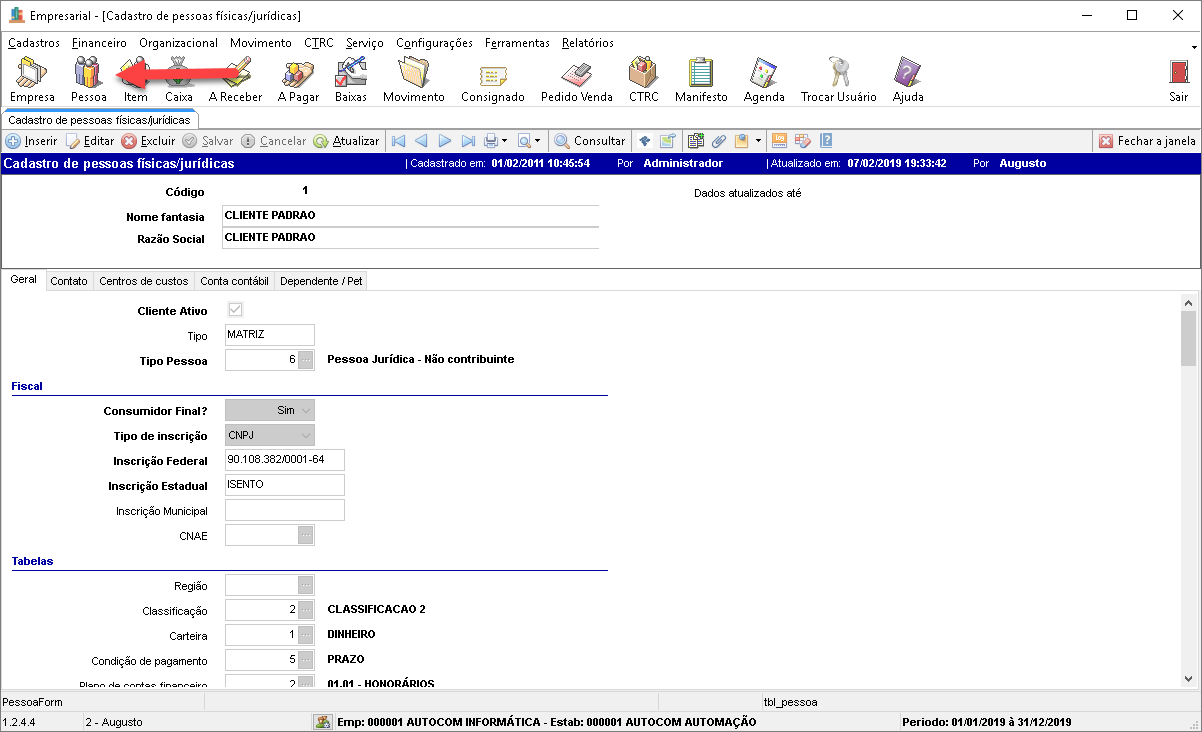The height and width of the screenshot is (732, 1202).
Task: Switch to the Centros de custos tab
Action: 143,281
